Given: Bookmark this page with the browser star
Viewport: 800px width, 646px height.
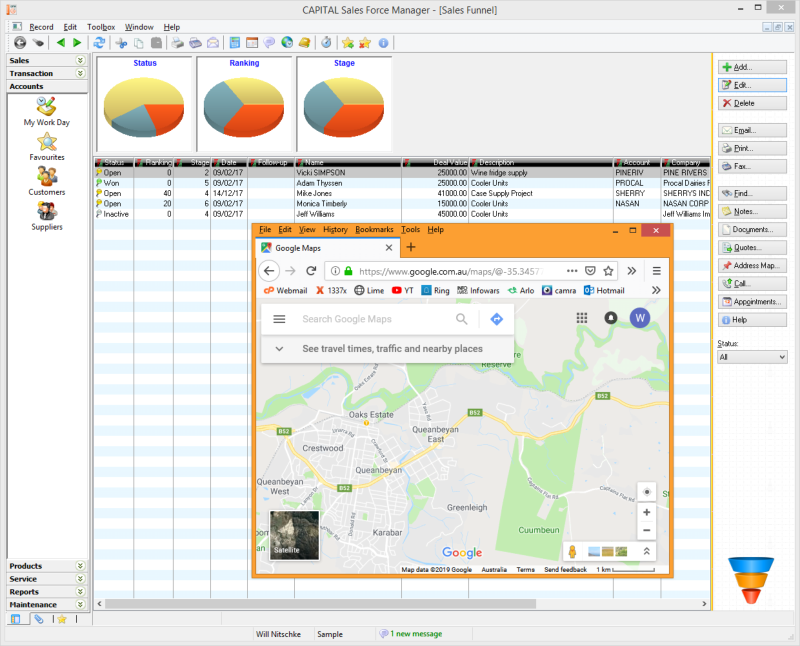Looking at the screenshot, I should [x=608, y=270].
